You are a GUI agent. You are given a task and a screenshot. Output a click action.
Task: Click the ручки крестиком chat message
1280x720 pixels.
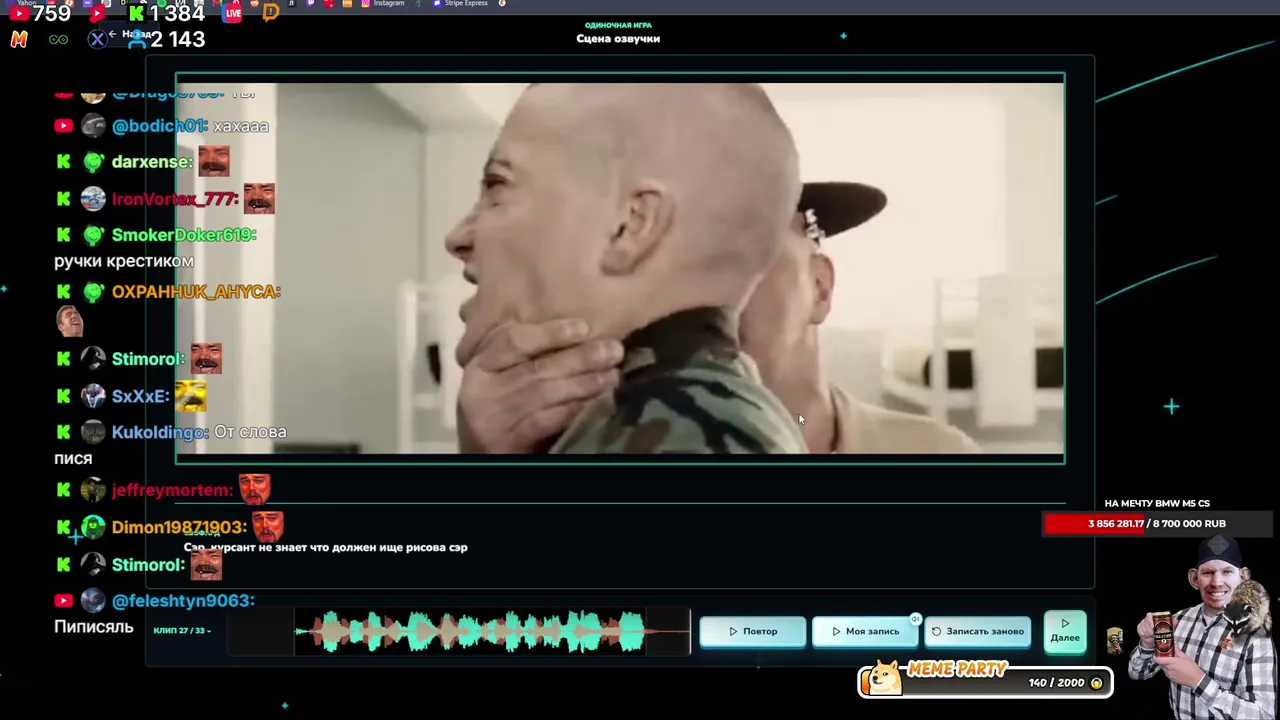[x=124, y=261]
